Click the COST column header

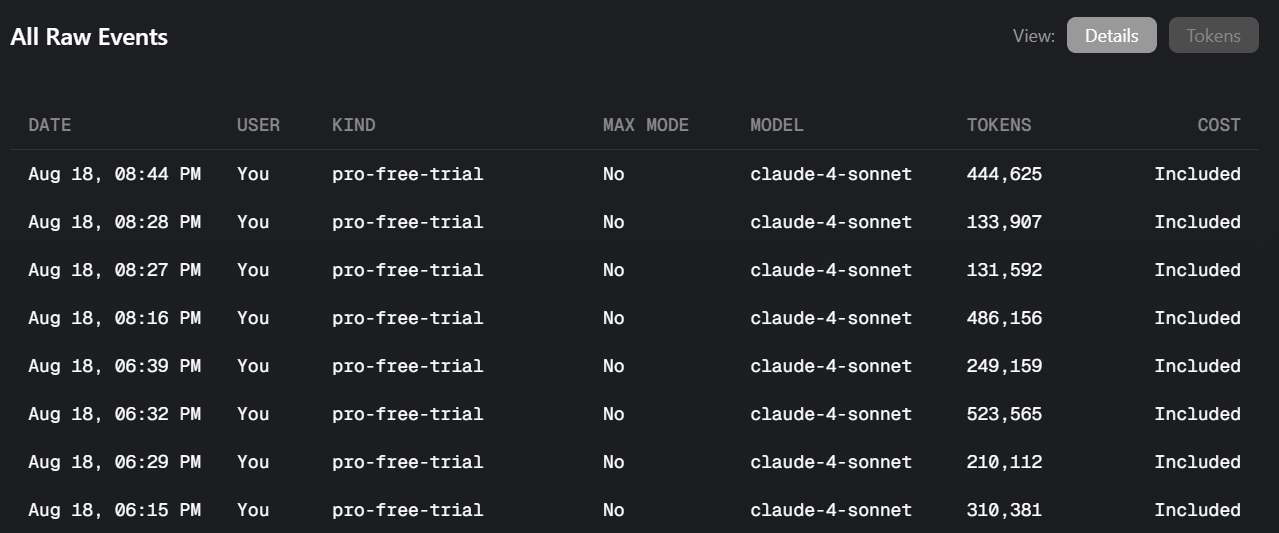(1218, 125)
